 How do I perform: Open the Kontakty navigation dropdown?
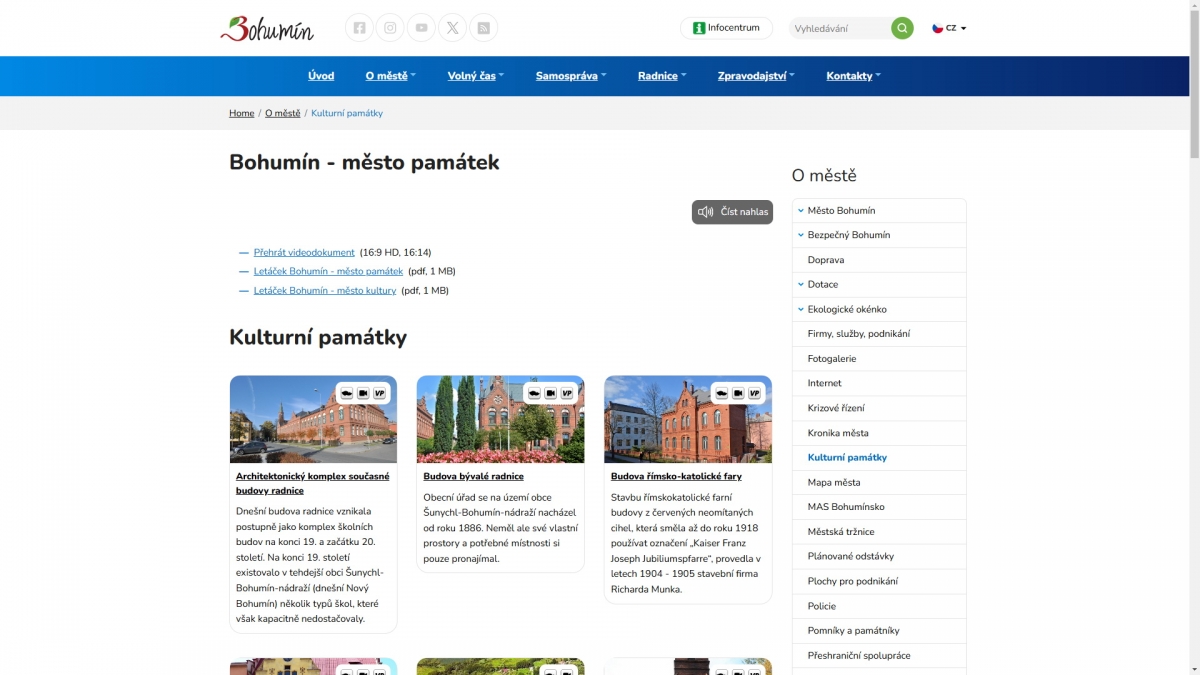coord(853,76)
